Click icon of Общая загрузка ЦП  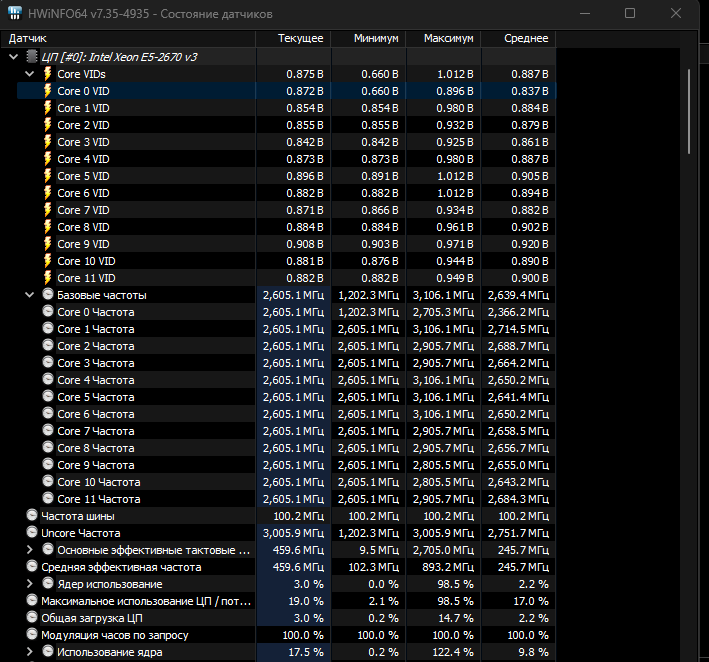(32, 617)
